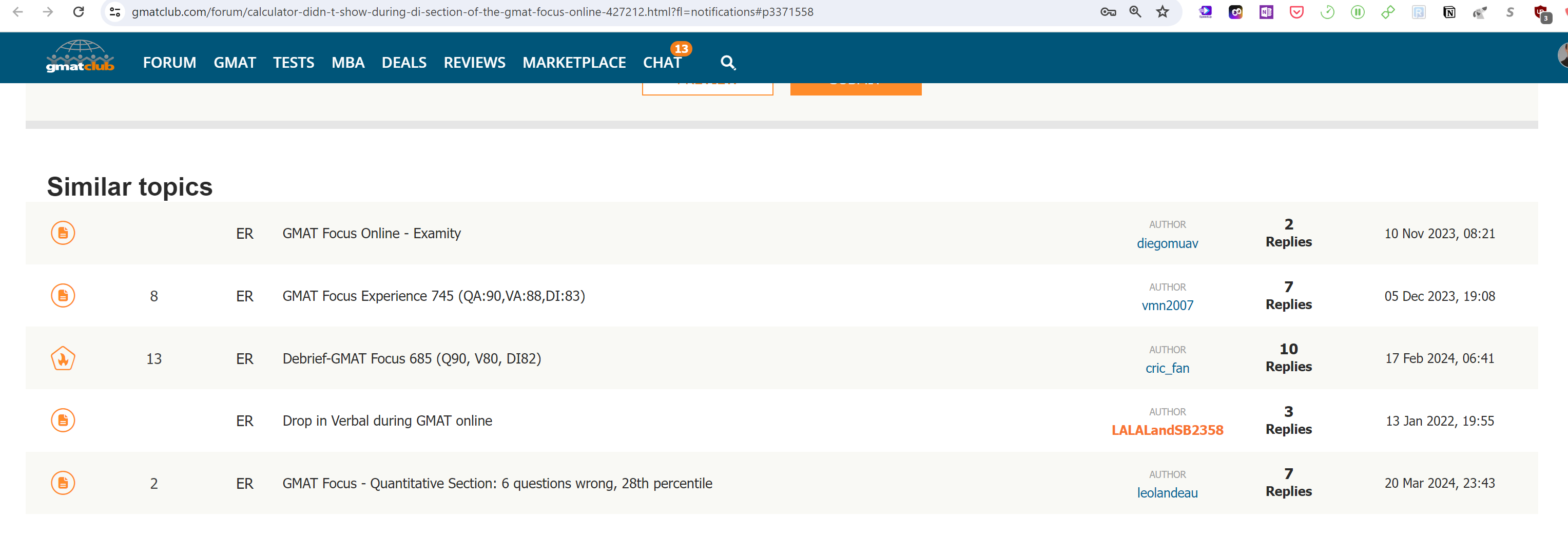Bookmark this page with the star icon
The height and width of the screenshot is (554, 1568).
tap(1163, 12)
